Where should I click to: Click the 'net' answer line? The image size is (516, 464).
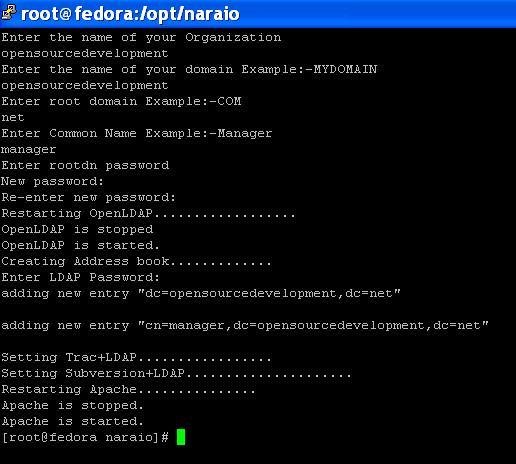coord(13,118)
